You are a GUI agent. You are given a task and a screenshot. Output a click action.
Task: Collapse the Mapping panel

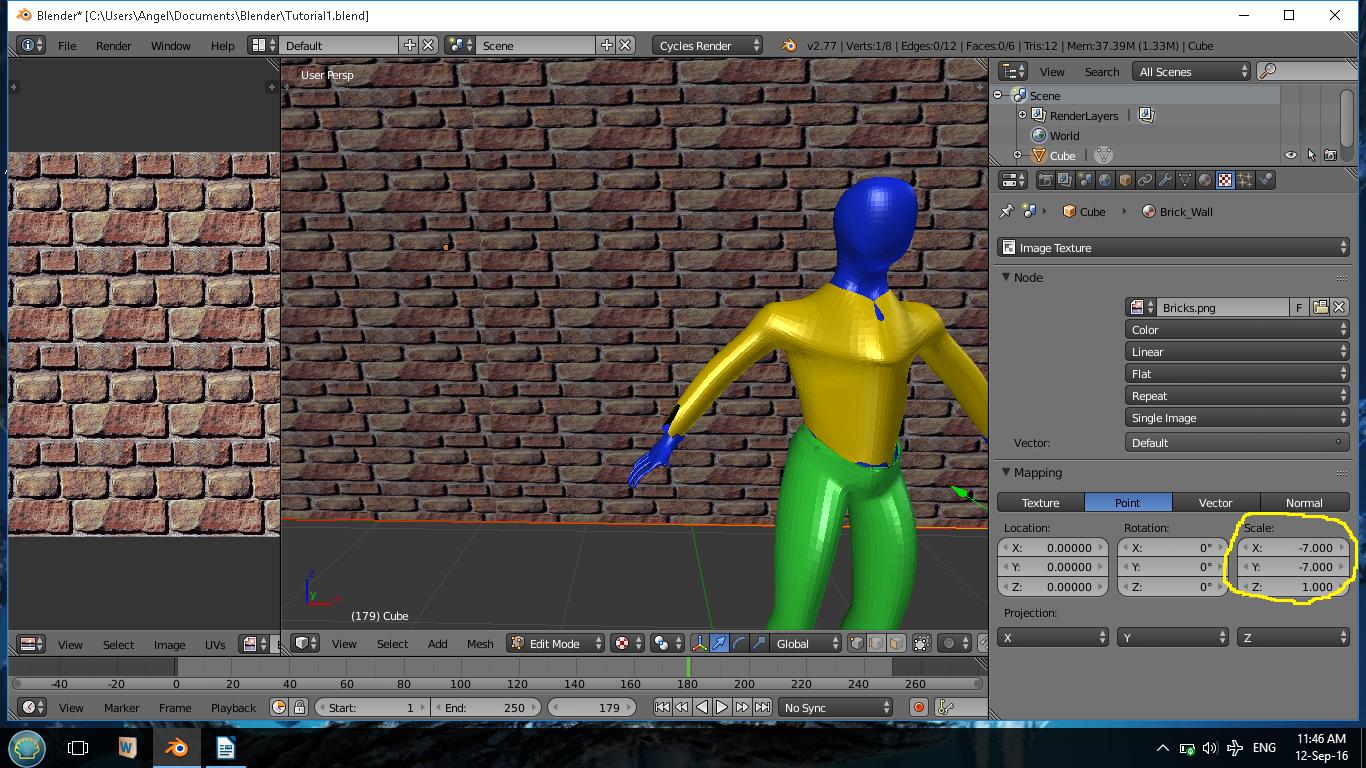point(1007,473)
